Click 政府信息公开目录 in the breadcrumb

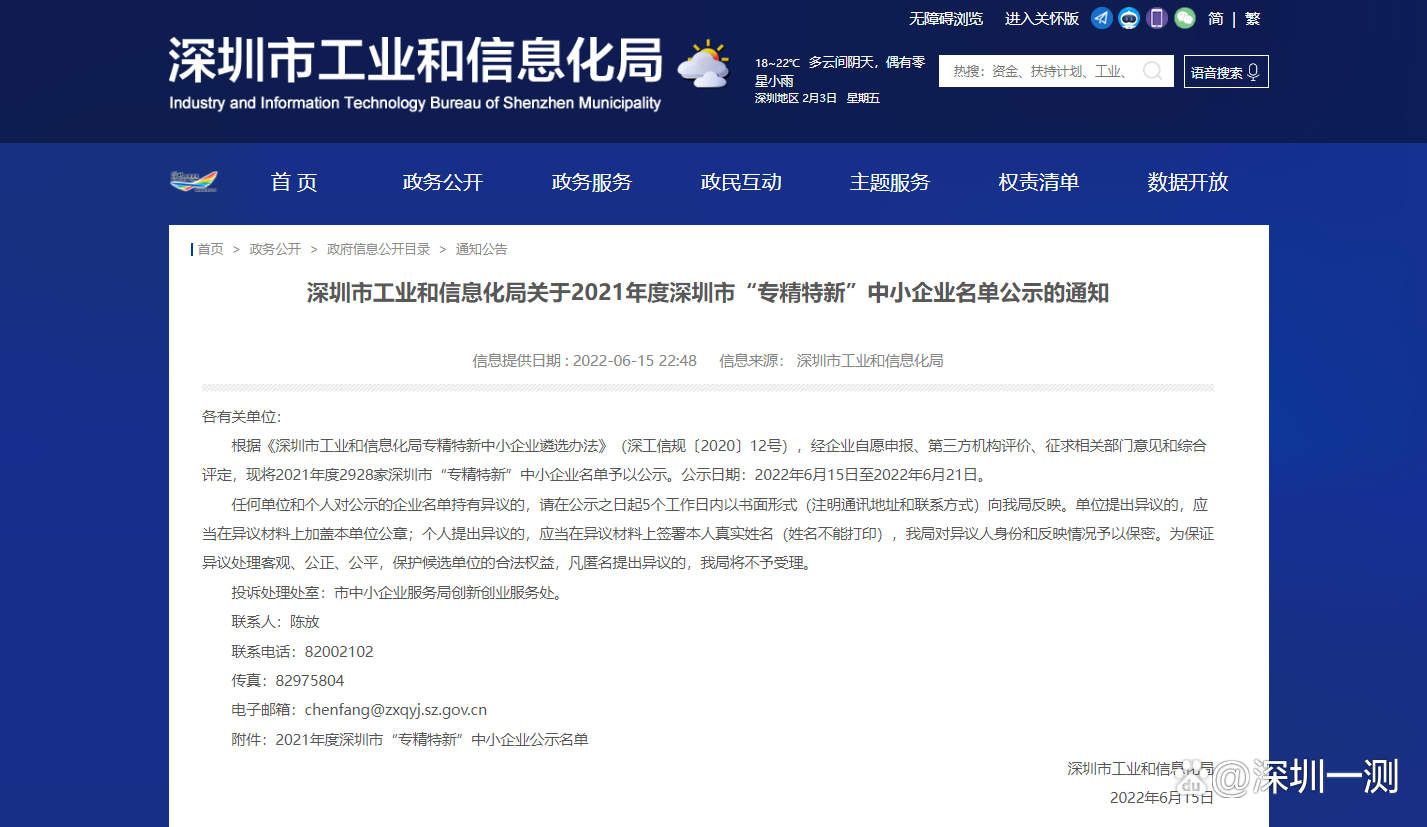(x=378, y=249)
